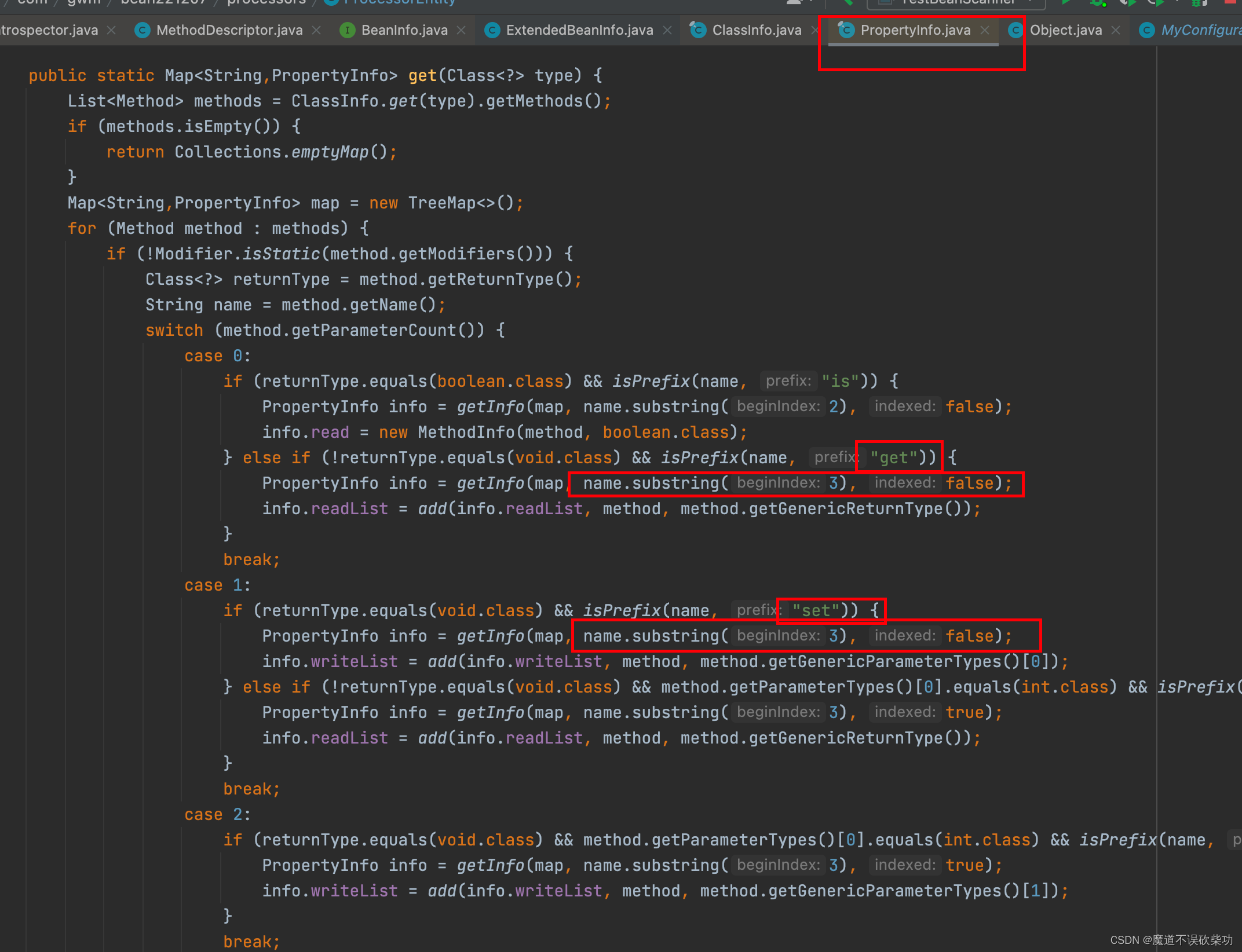Click the "set" prefix string literal
This screenshot has width=1242, height=952.
coord(816,611)
